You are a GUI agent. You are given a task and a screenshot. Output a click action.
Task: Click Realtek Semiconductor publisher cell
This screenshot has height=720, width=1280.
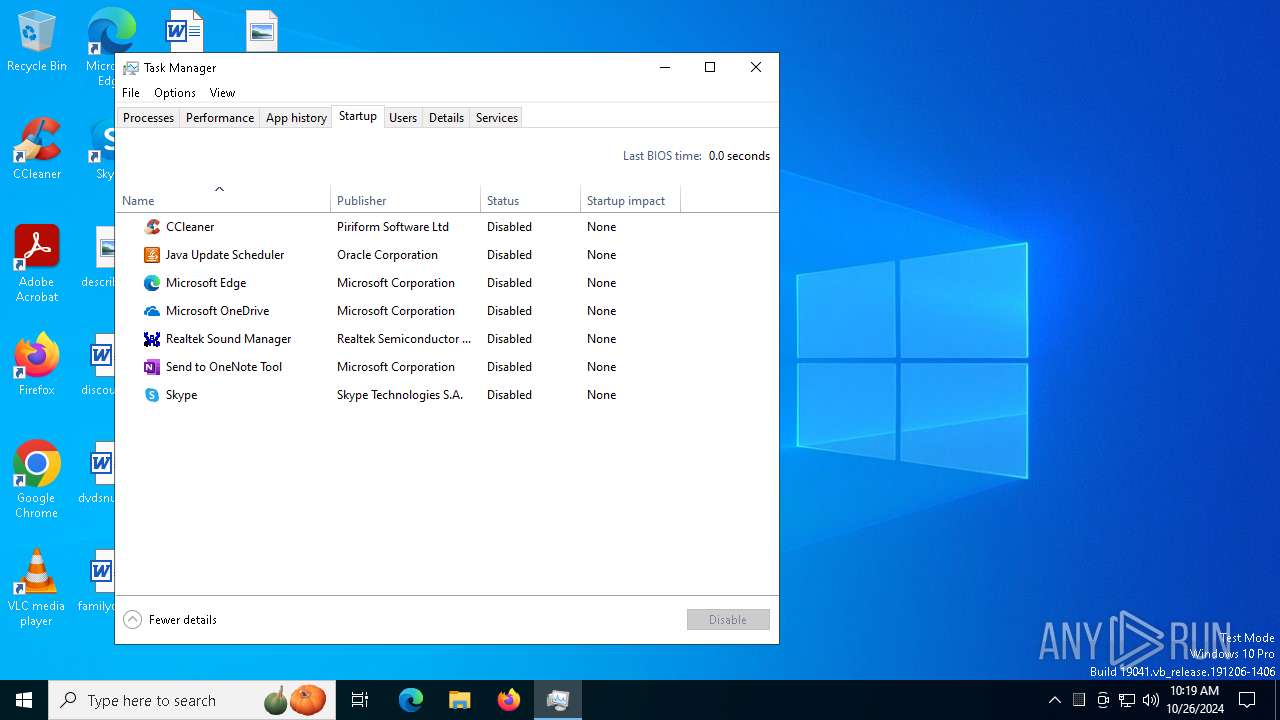pyautogui.click(x=404, y=339)
